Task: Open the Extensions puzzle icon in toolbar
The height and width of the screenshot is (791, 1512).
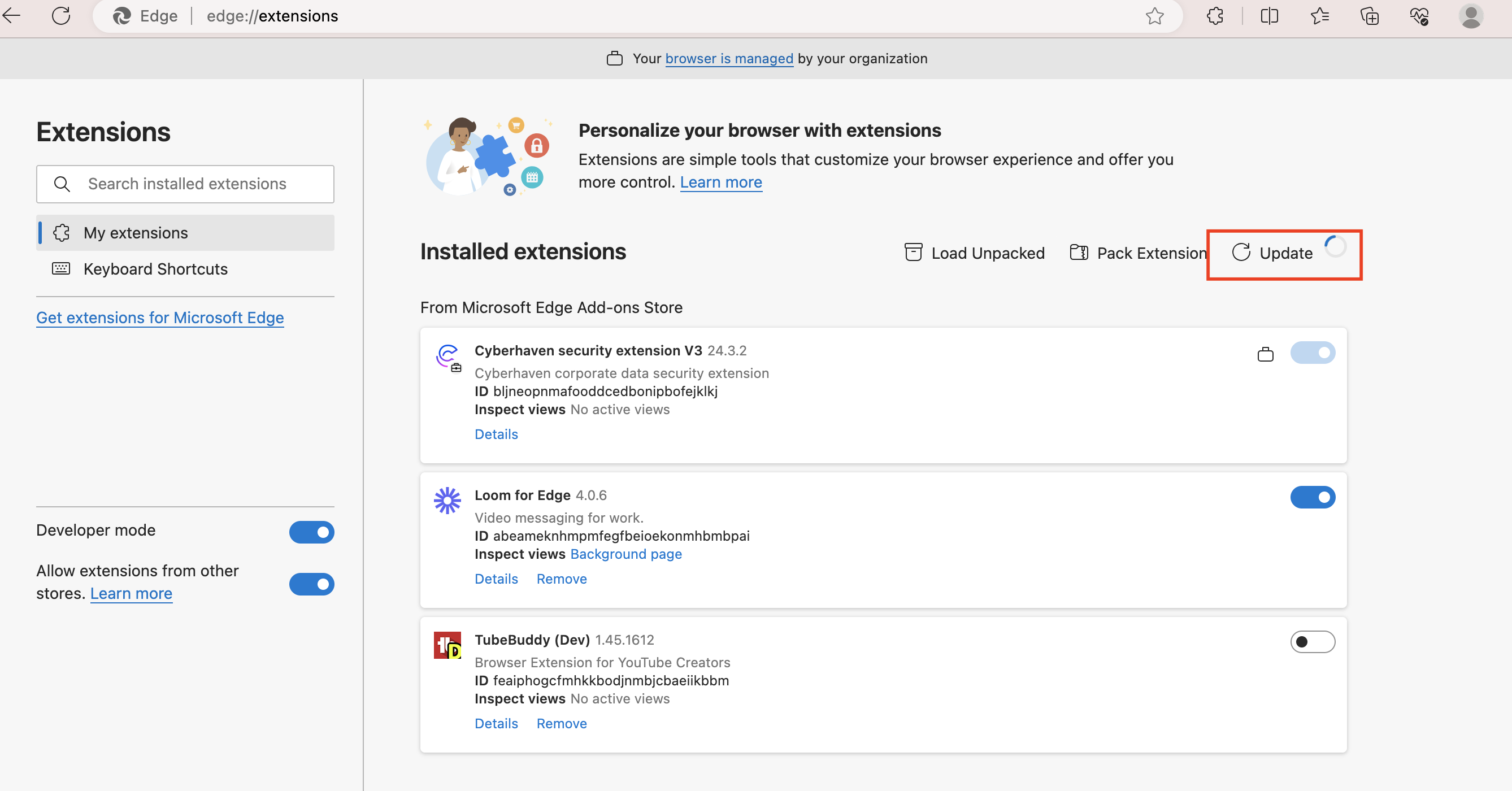Action: [x=1215, y=16]
